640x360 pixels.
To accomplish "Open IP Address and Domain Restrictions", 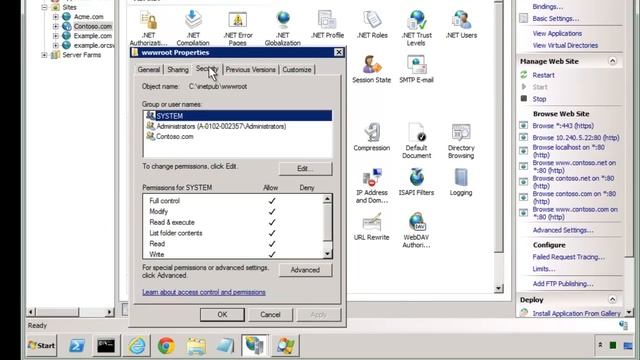I will (x=371, y=186).
